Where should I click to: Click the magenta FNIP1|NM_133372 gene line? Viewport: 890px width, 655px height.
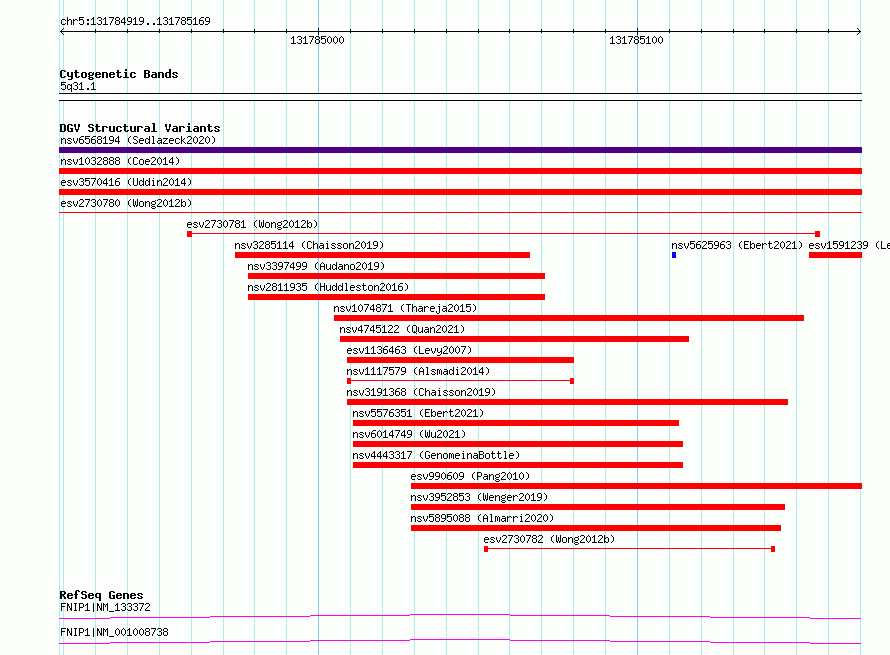point(460,616)
